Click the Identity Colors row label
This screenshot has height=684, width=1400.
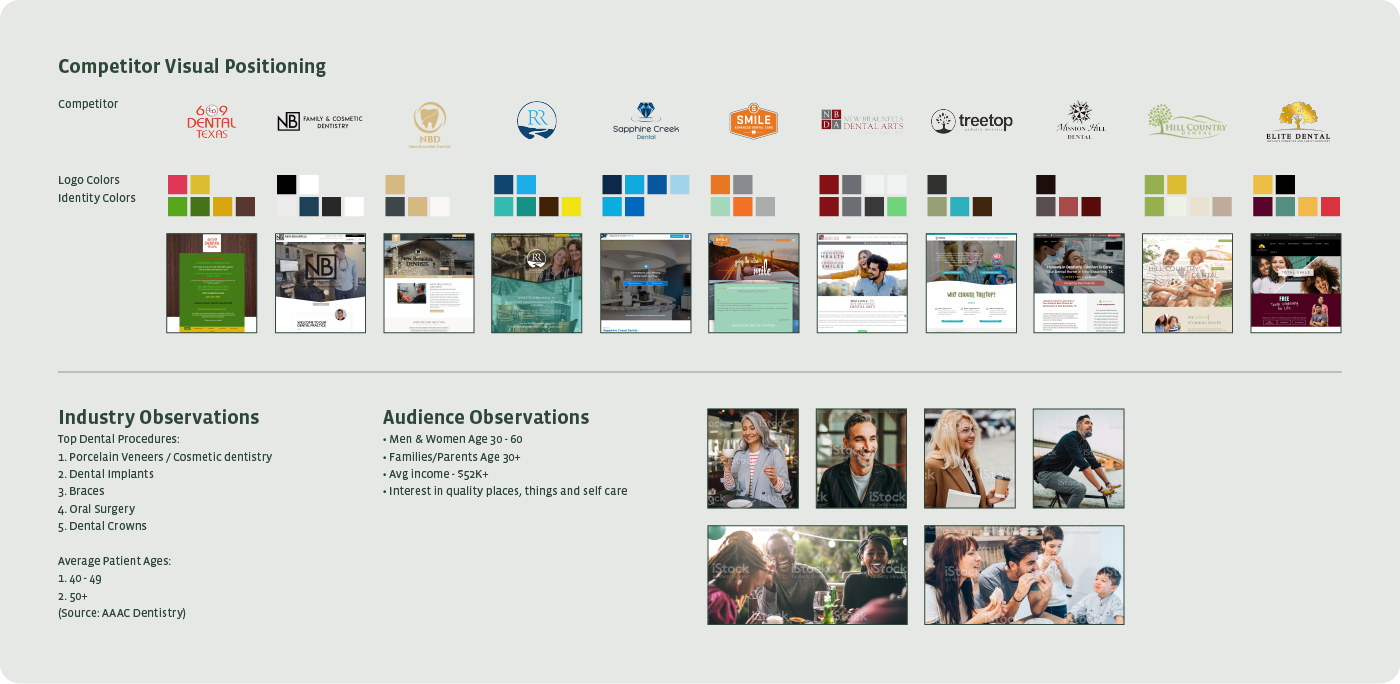coord(97,198)
